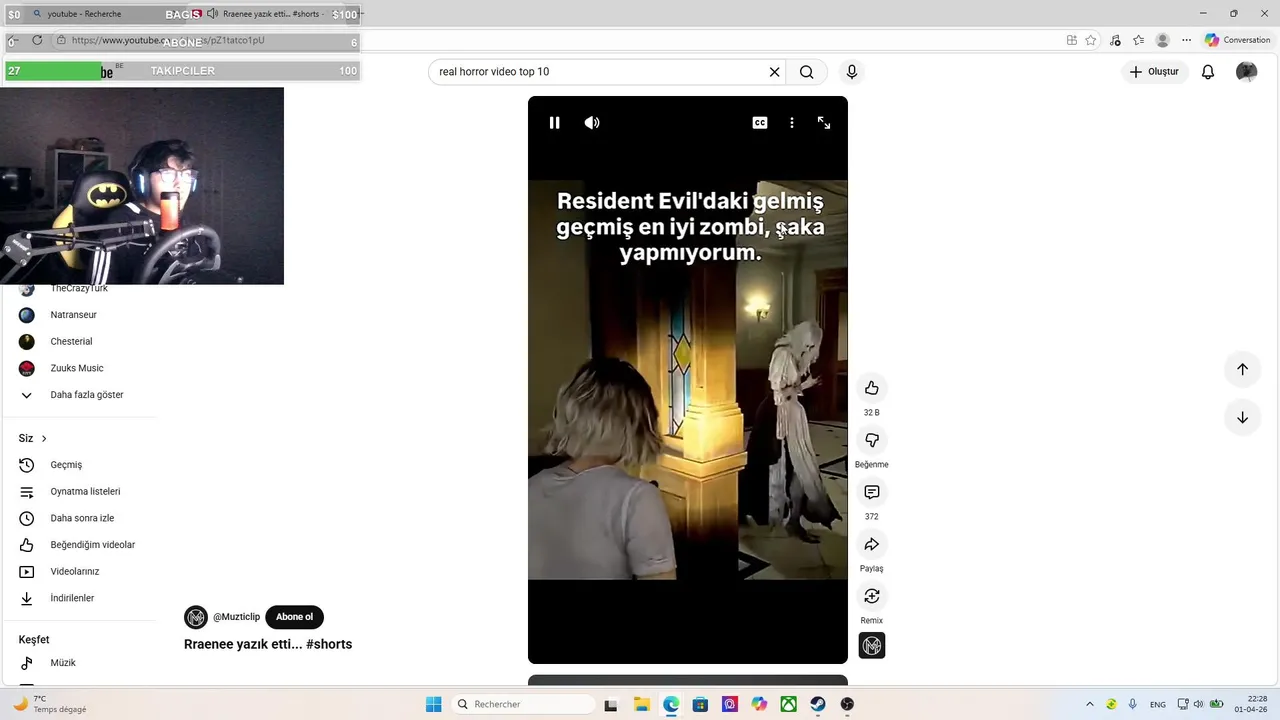
Task: Open İndirilenler downloads
Action: click(72, 598)
